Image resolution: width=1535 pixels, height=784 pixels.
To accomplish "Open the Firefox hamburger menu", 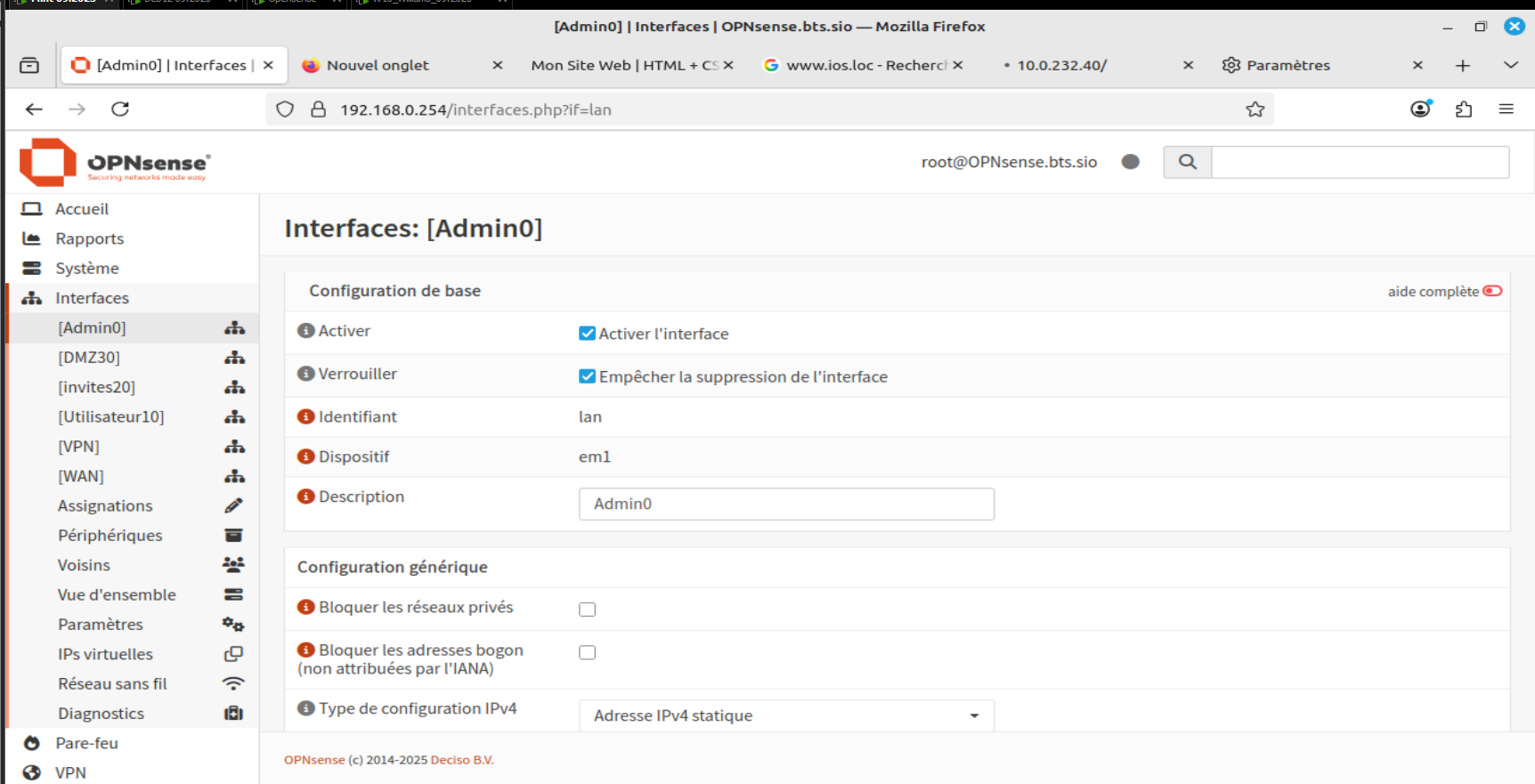I will (1507, 109).
